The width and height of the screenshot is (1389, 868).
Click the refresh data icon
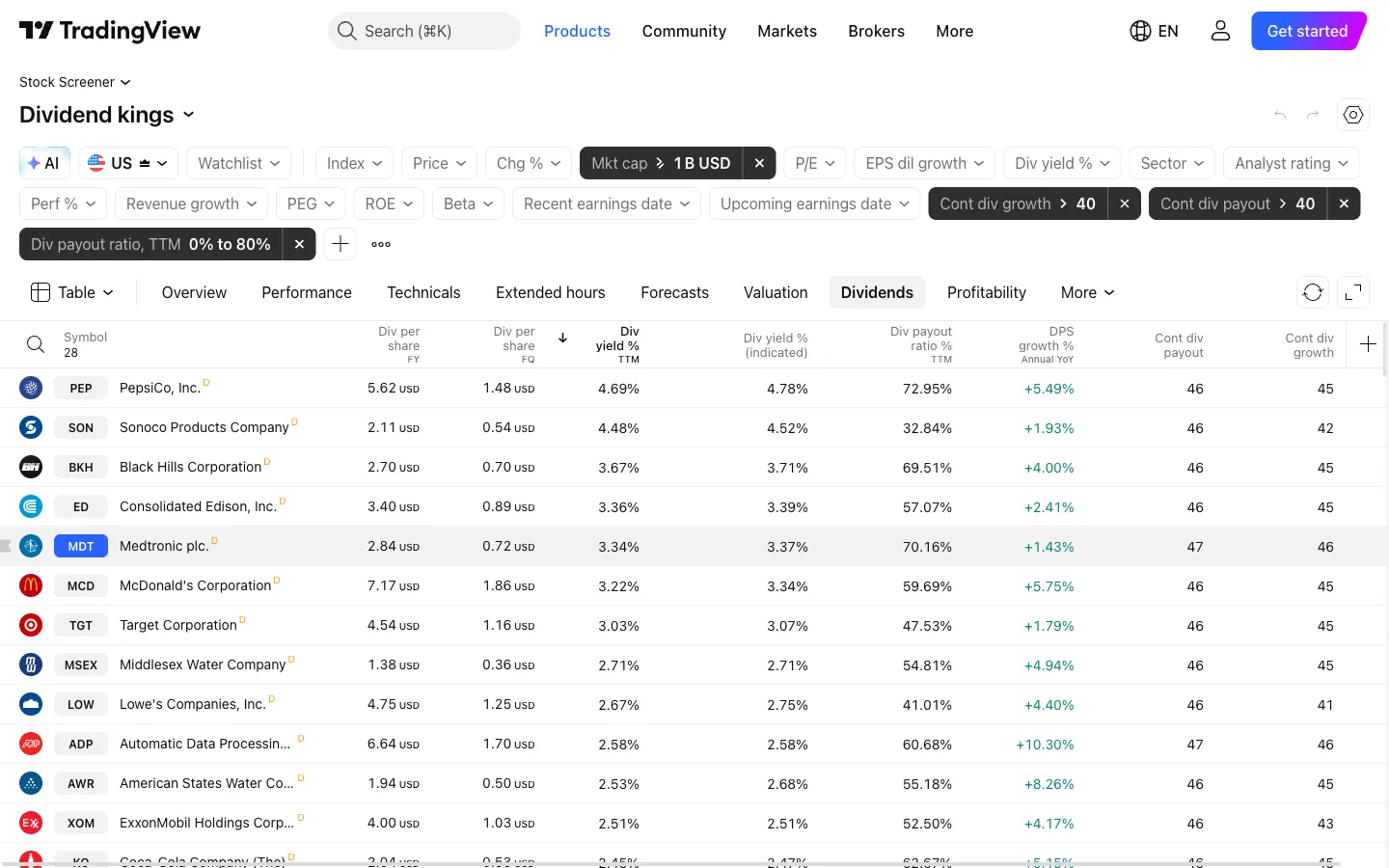point(1313,292)
